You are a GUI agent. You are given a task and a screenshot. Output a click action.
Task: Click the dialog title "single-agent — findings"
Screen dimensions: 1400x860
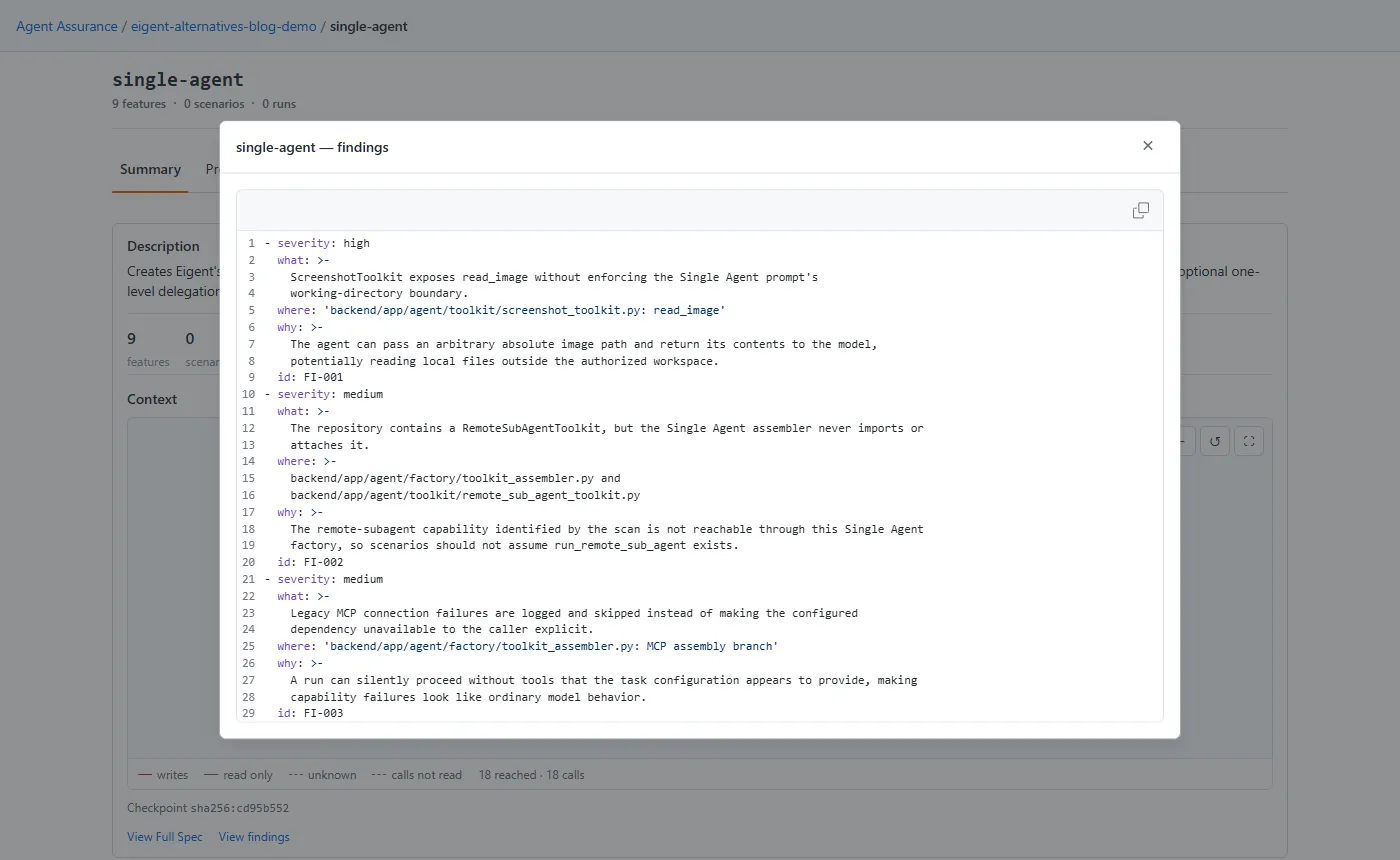[x=312, y=147]
